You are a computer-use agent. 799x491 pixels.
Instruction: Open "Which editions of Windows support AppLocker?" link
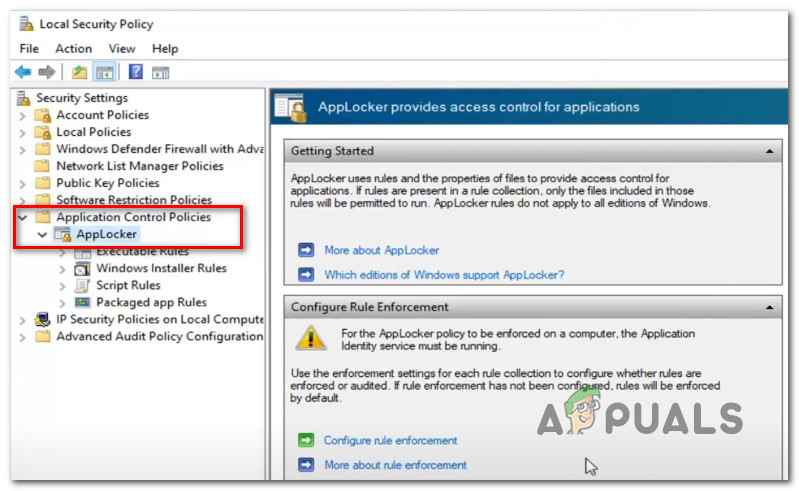click(444, 274)
